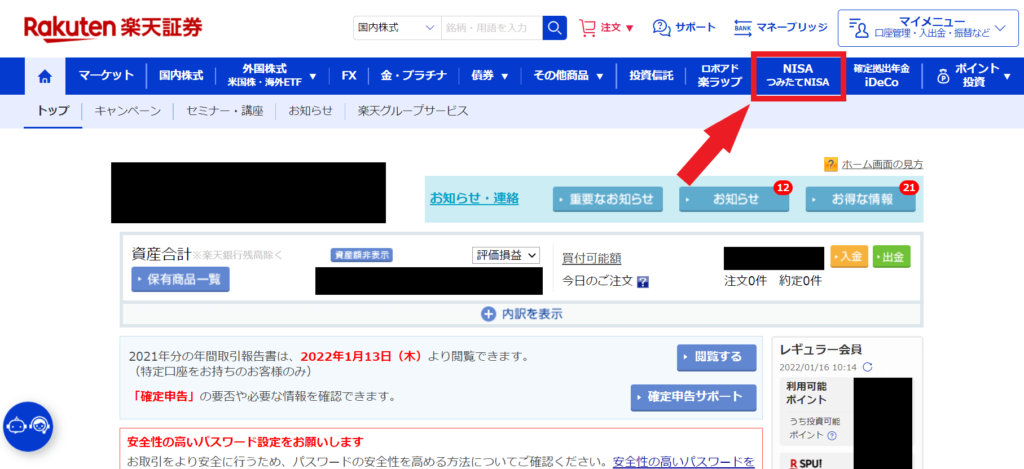Click the 銘柄・用語を入力 search field
This screenshot has height=469, width=1024.
[x=492, y=28]
